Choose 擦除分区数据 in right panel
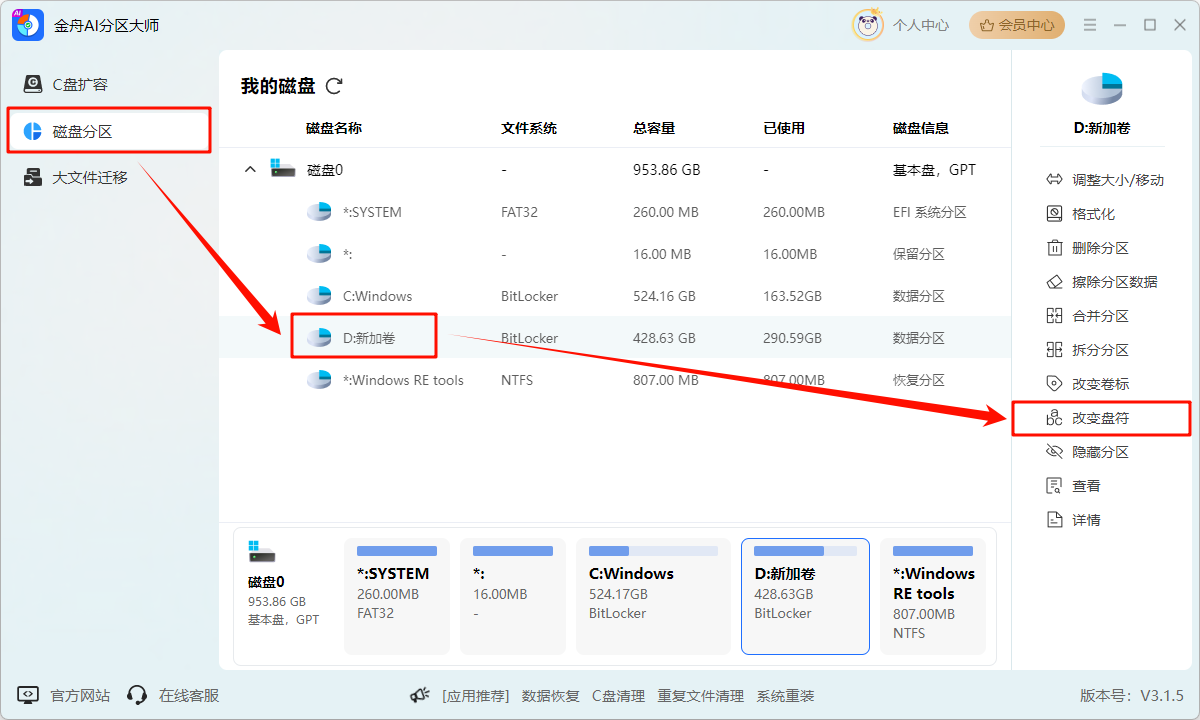This screenshot has height=720, width=1200. click(x=1101, y=281)
